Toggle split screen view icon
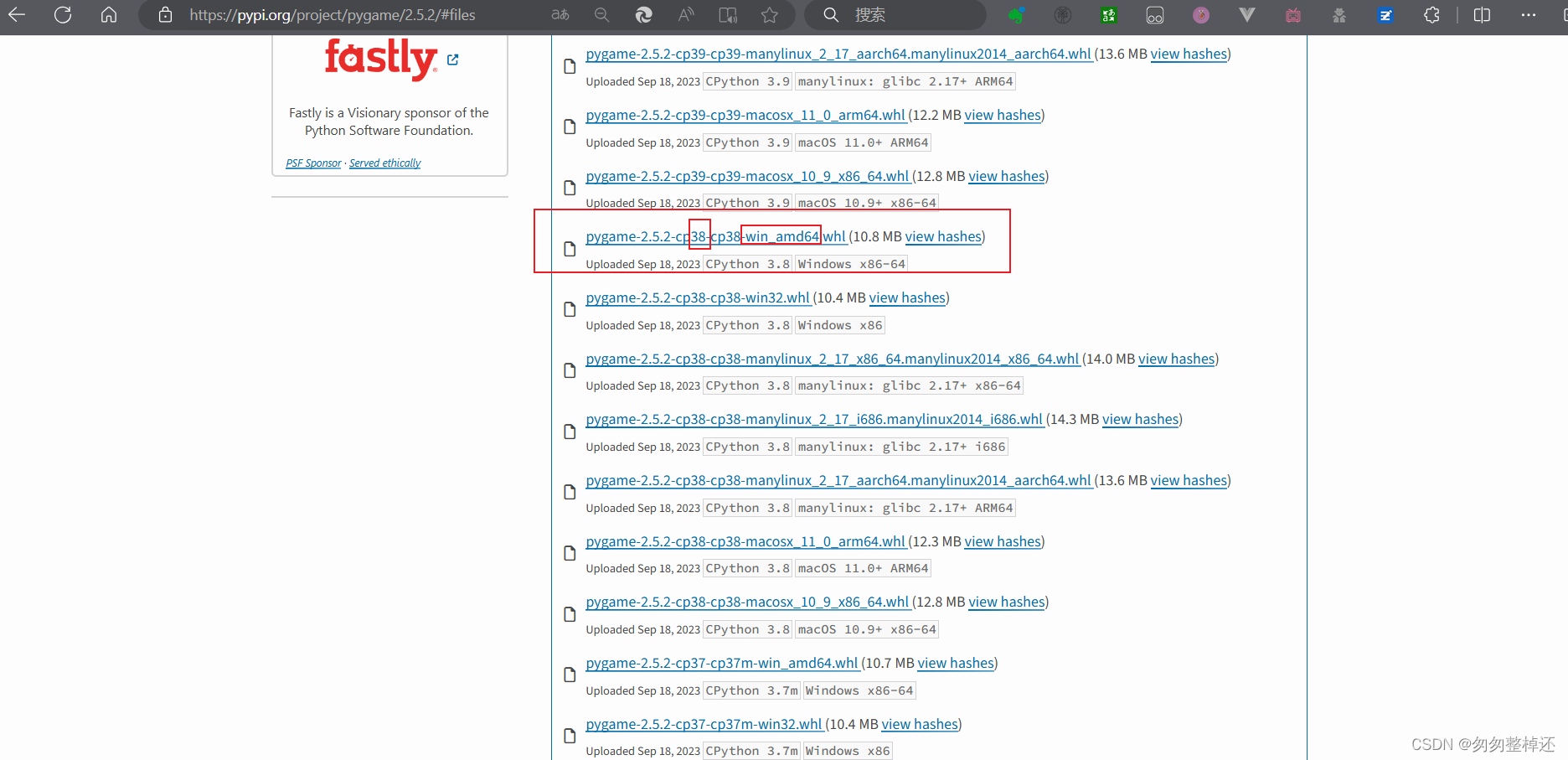The height and width of the screenshot is (760, 1568). tap(1482, 15)
